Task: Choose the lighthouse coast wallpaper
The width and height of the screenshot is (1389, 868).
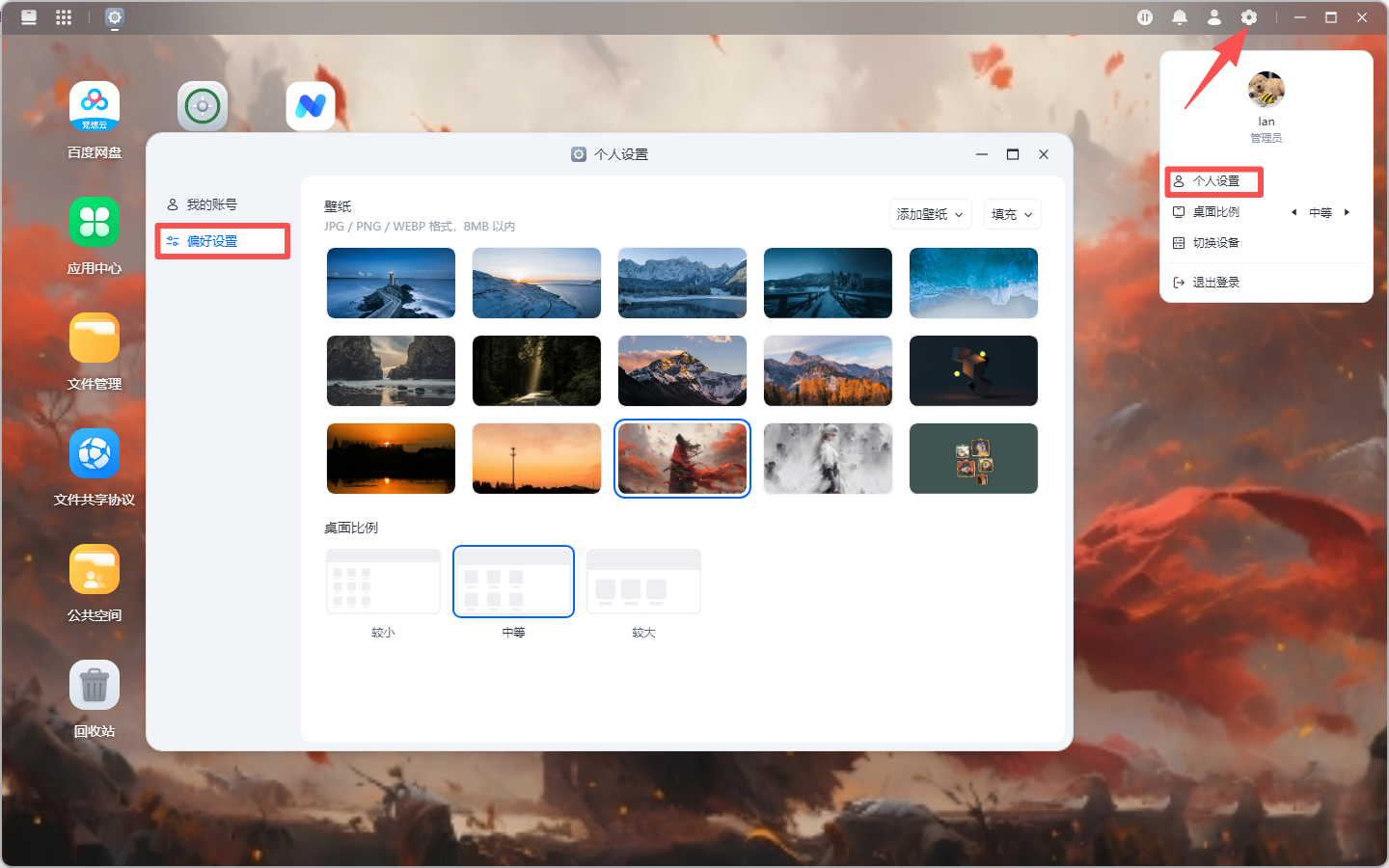Action: tap(391, 283)
